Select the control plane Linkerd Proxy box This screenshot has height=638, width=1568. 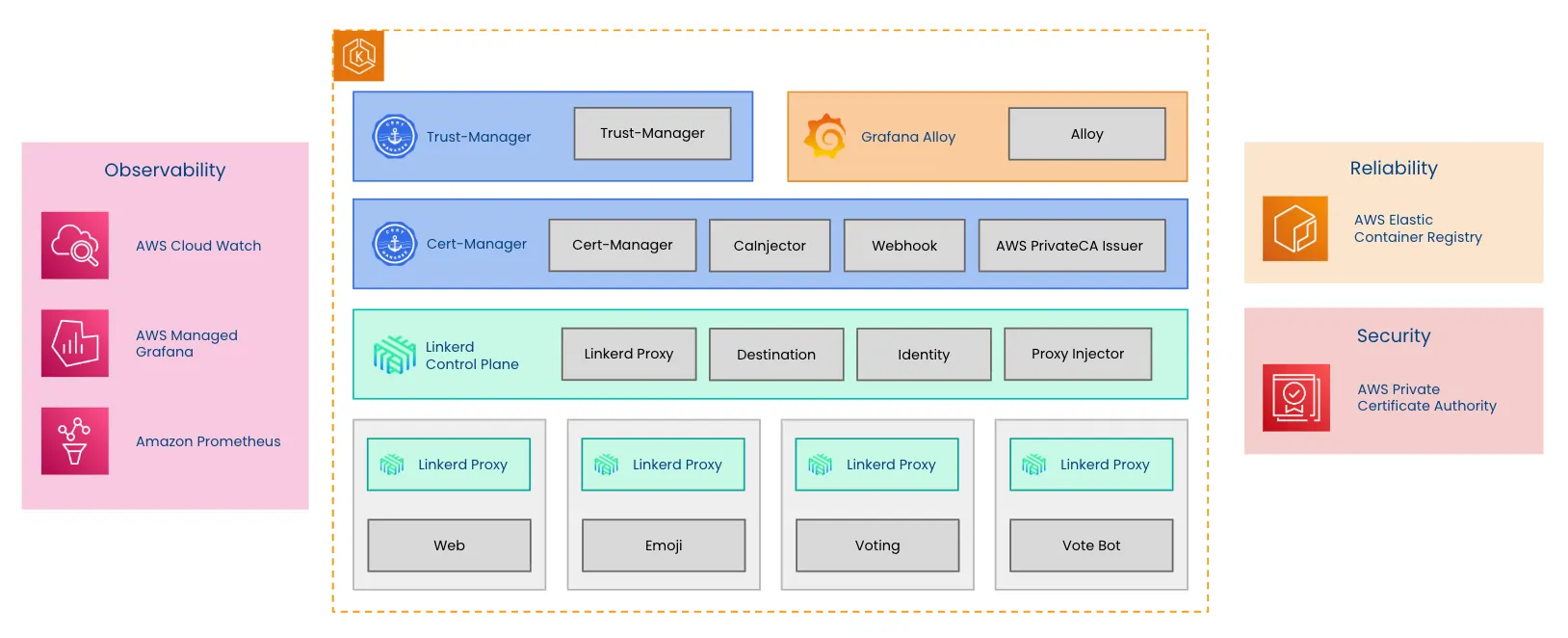[x=629, y=355]
